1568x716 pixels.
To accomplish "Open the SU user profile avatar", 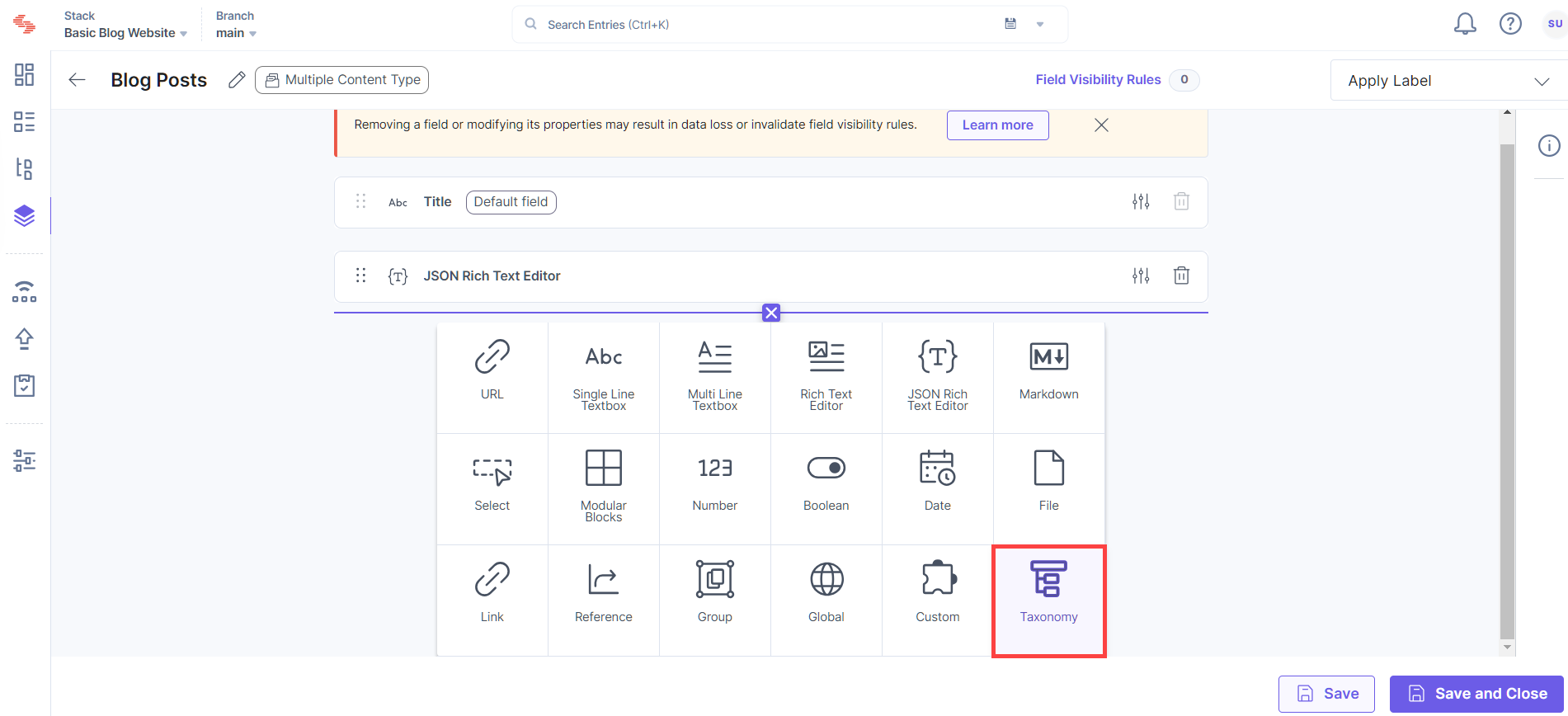I will pyautogui.click(x=1554, y=24).
